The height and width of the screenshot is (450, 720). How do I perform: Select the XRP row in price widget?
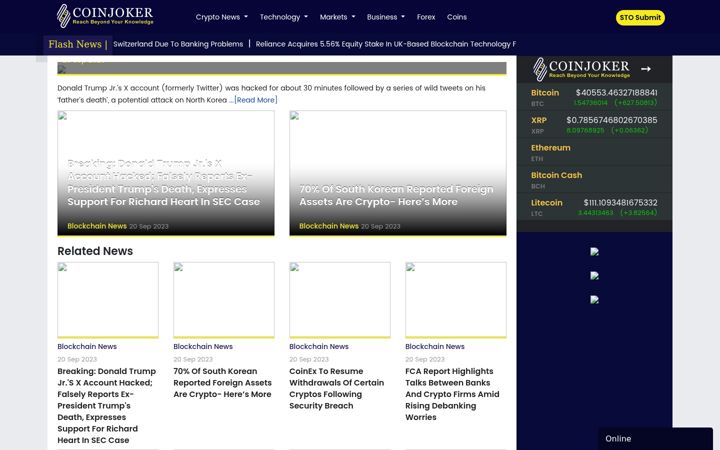pyautogui.click(x=594, y=124)
